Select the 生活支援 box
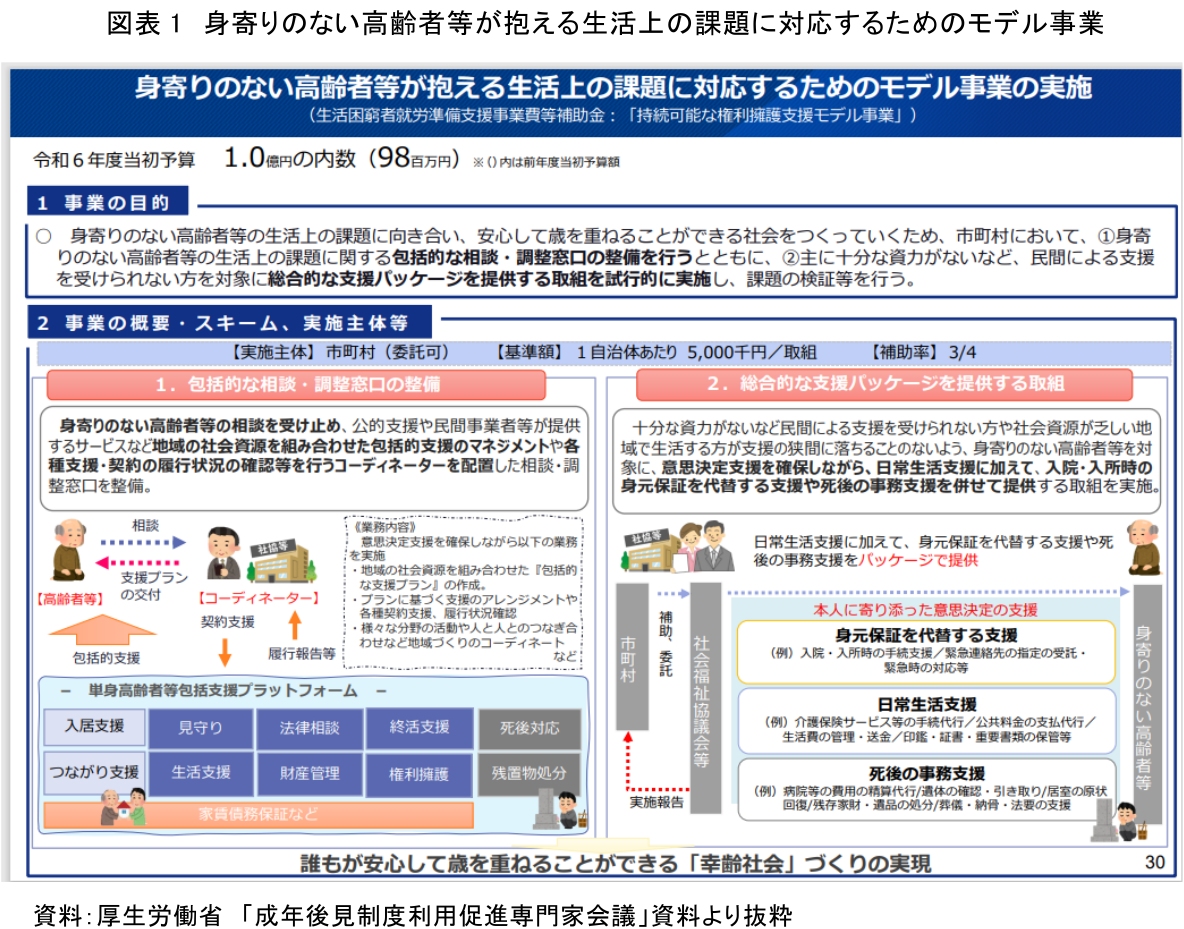1184x929 pixels. pos(200,773)
